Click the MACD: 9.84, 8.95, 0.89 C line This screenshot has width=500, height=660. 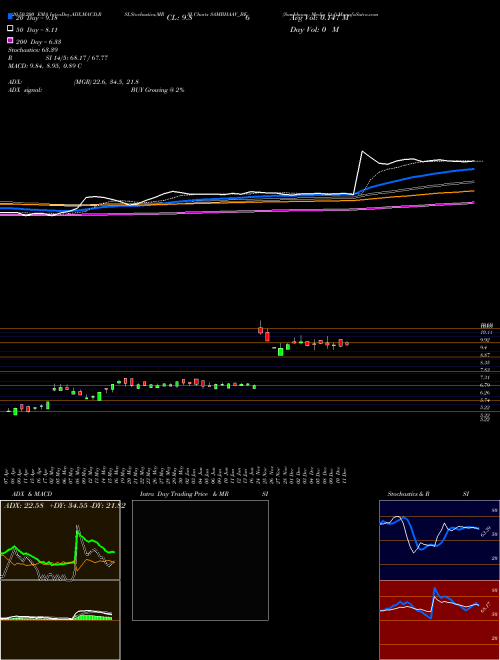45,66
